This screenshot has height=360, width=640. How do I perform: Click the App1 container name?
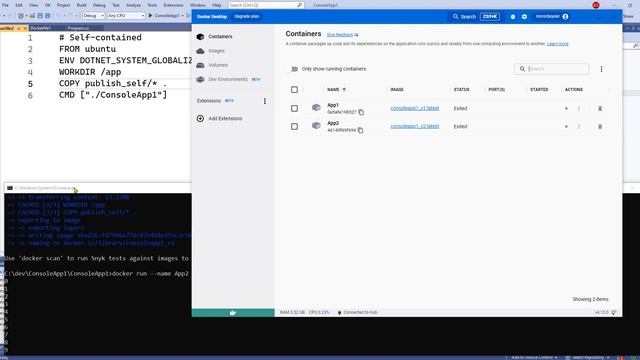tap(333, 105)
